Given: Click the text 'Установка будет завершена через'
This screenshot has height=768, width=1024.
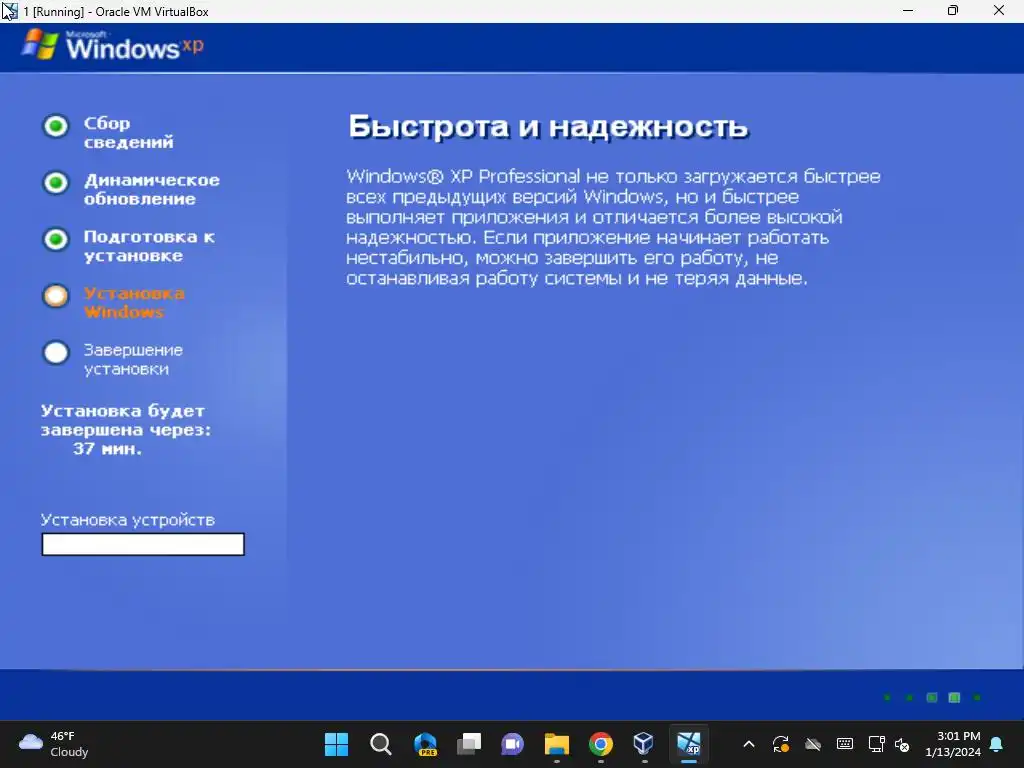Looking at the screenshot, I should click(126, 420).
